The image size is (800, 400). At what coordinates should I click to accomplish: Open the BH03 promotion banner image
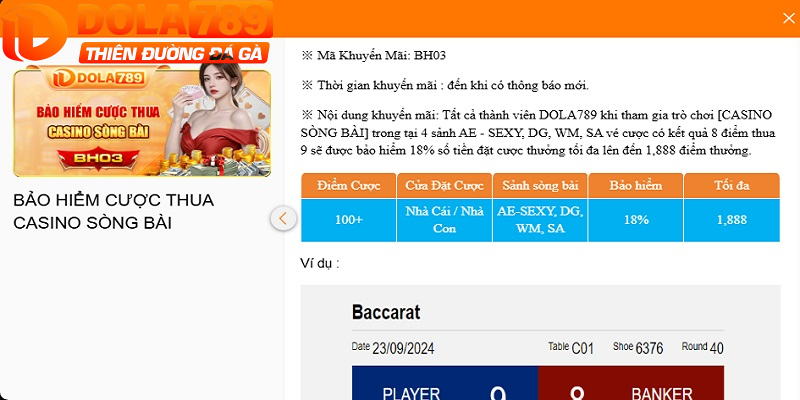[142, 122]
